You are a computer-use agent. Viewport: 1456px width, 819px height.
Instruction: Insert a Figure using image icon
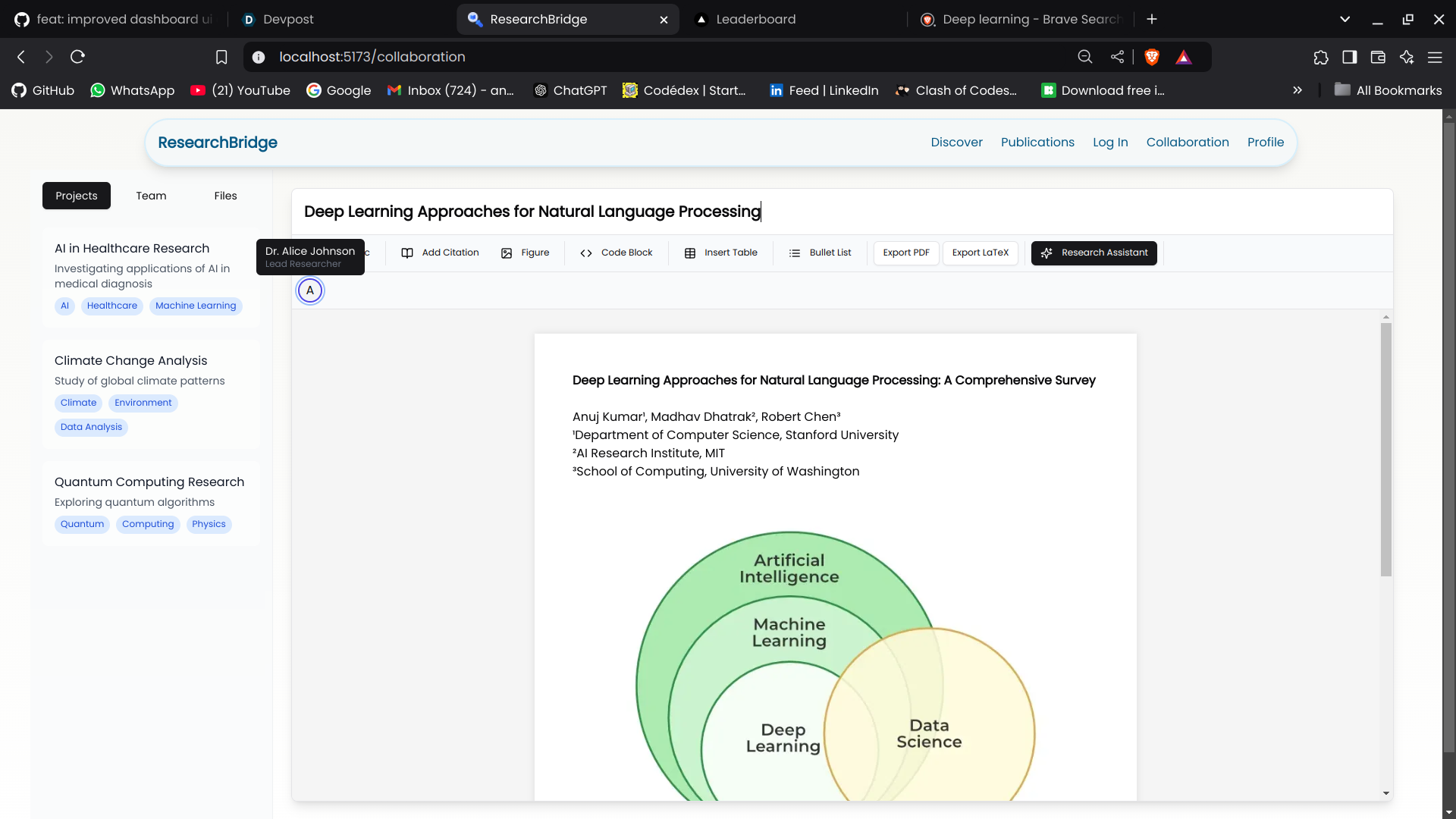tap(507, 253)
